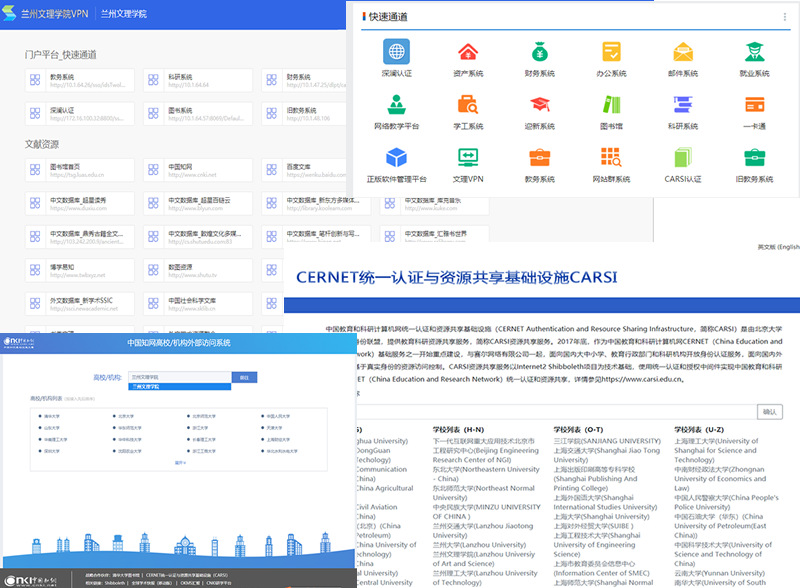Open the 数图资源 resource card
800x588 pixels.
(198, 270)
